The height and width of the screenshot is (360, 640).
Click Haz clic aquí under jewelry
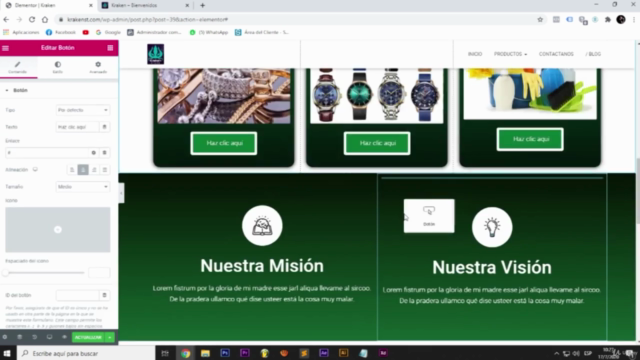[x=224, y=143]
